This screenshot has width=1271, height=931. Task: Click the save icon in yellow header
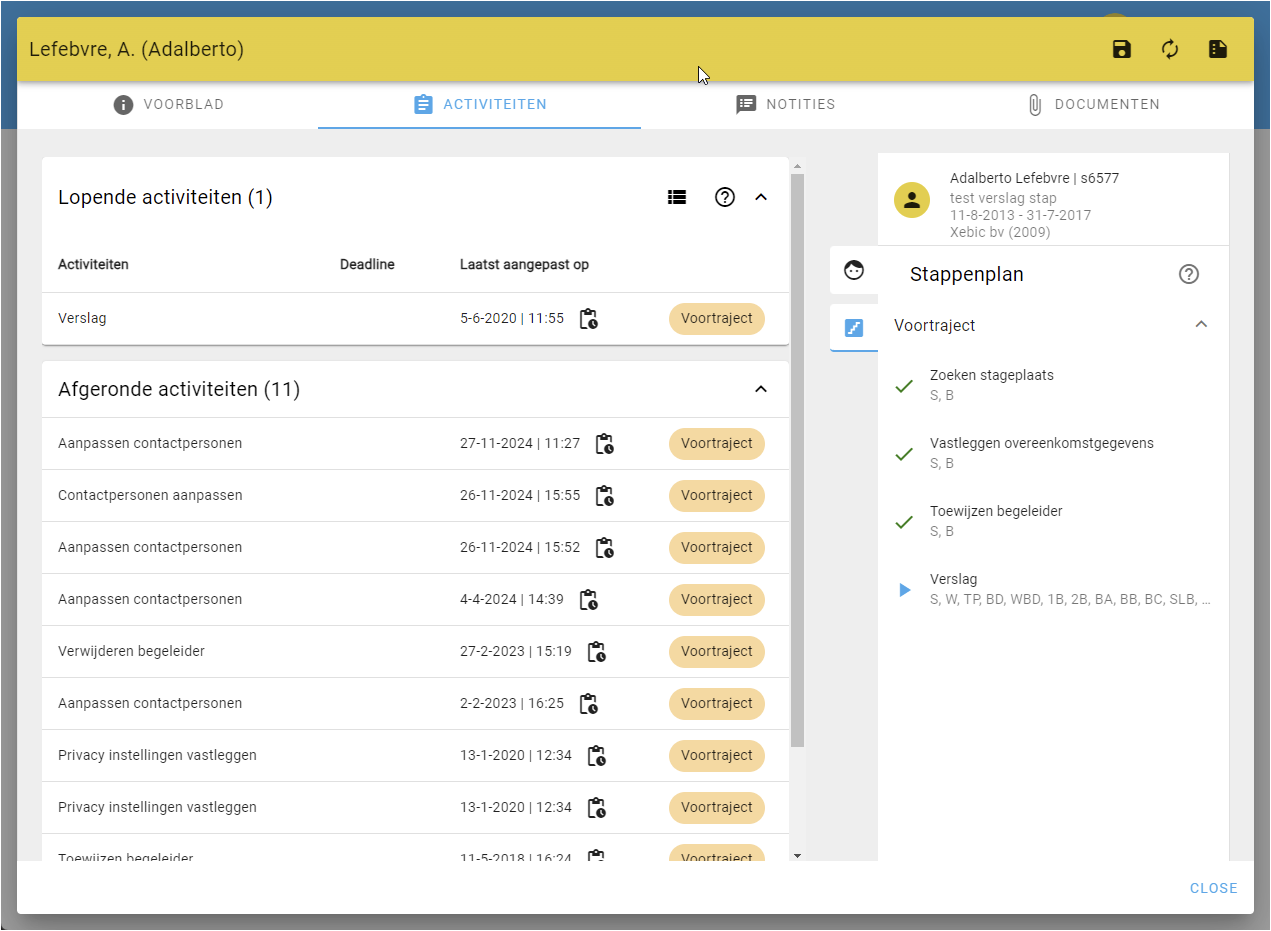click(x=1122, y=49)
